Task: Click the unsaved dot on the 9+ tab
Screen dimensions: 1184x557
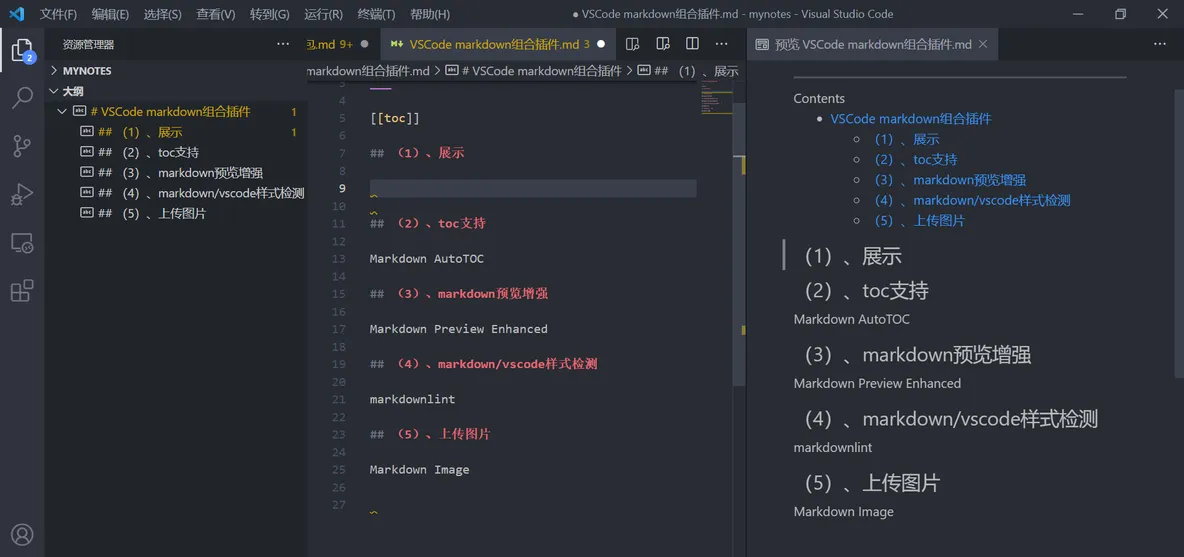Action: [x=365, y=45]
